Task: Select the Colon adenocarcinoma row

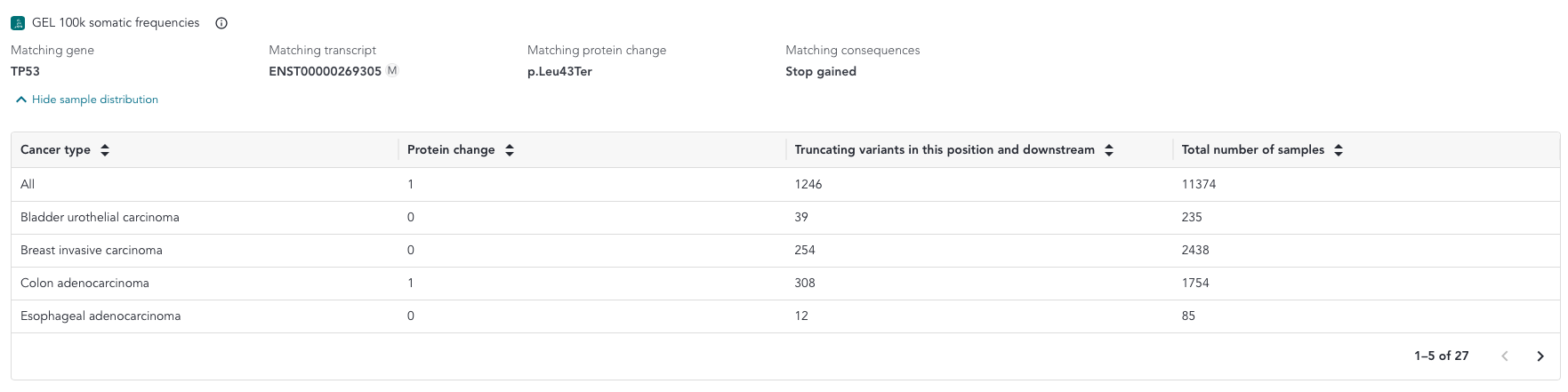Action: [785, 284]
